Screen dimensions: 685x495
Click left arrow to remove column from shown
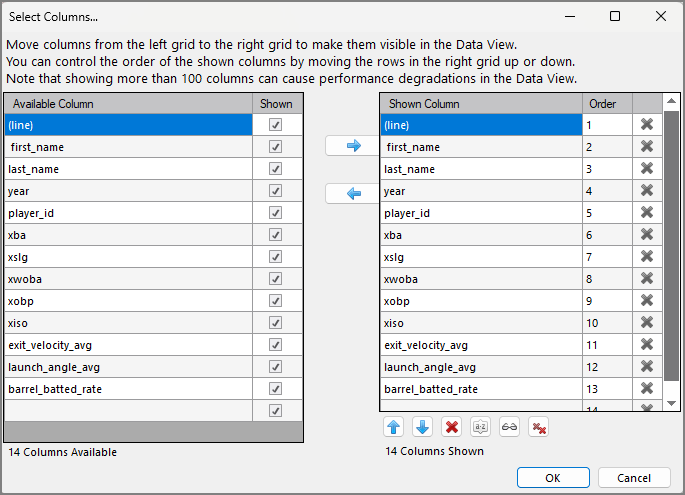pos(353,194)
